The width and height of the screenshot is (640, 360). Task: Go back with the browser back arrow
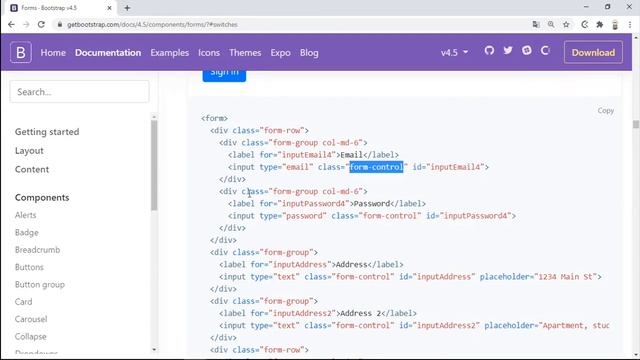pyautogui.click(x=11, y=24)
